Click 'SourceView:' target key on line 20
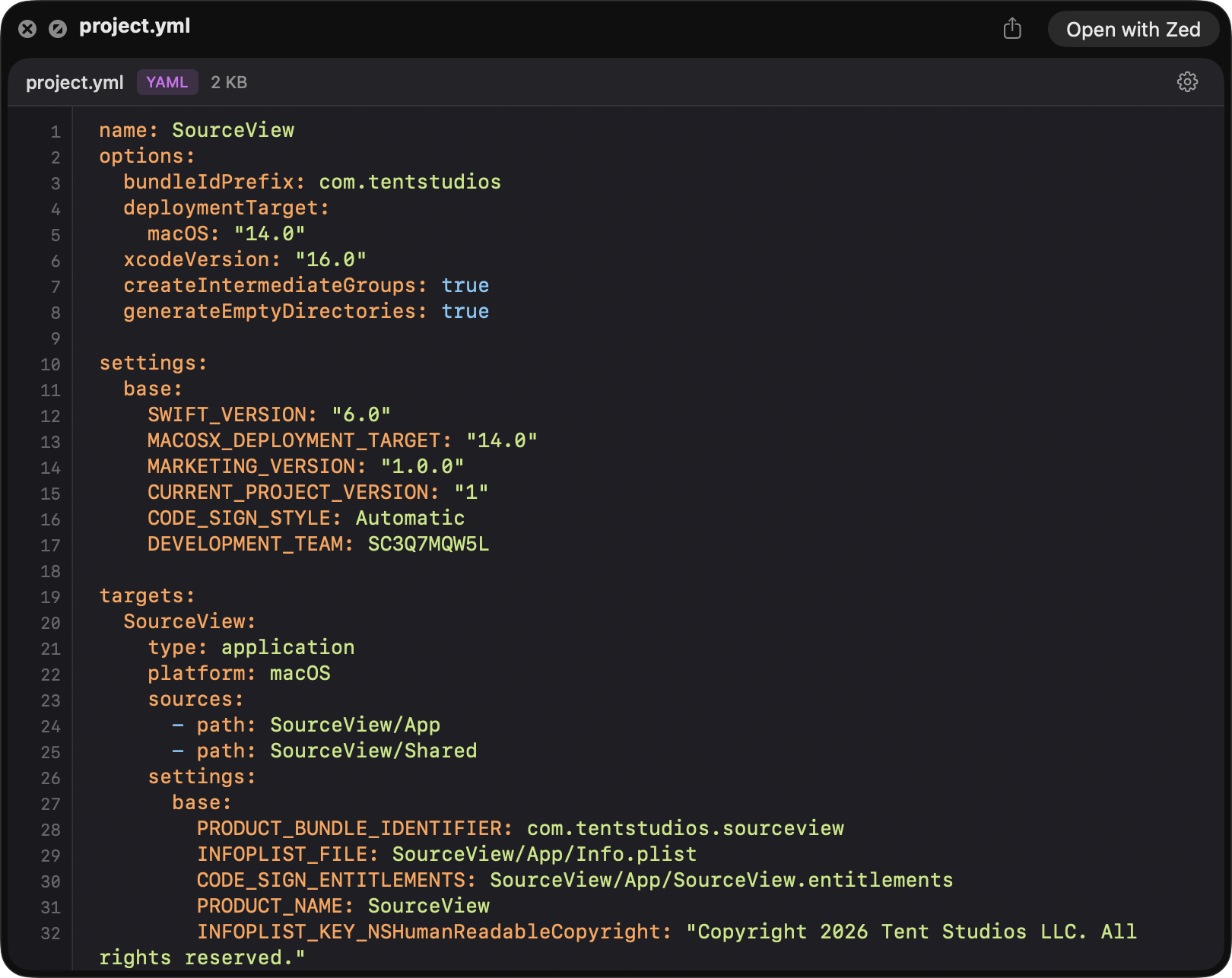1232x978 pixels. pyautogui.click(x=189, y=621)
